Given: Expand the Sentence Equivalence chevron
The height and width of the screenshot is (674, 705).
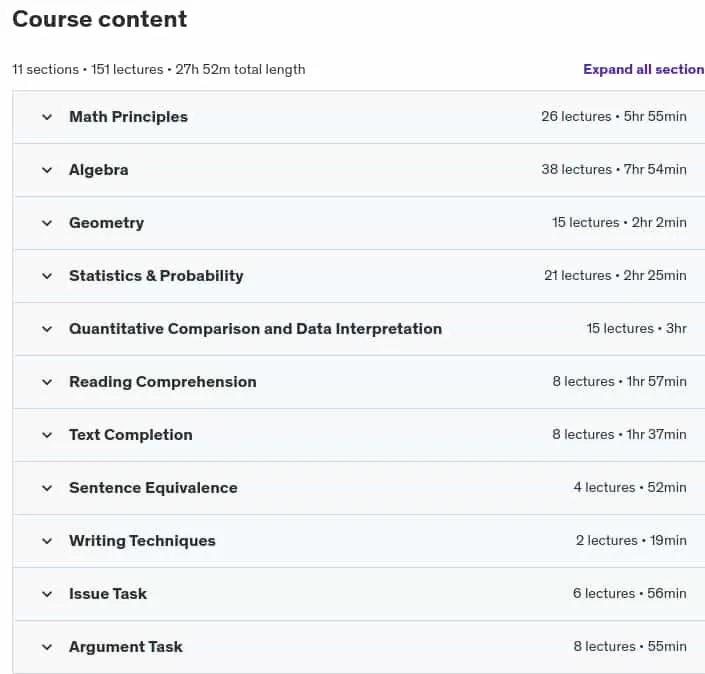Looking at the screenshot, I should pos(47,488).
